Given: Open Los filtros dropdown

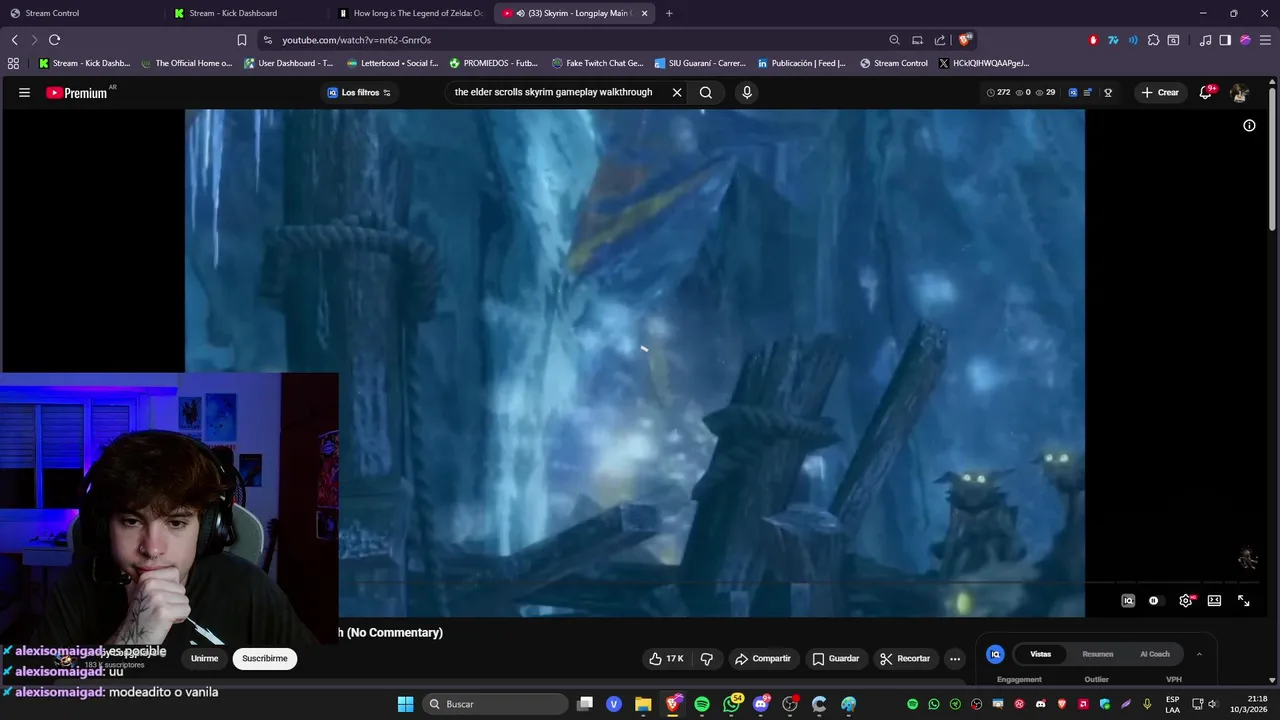Looking at the screenshot, I should pyautogui.click(x=359, y=92).
